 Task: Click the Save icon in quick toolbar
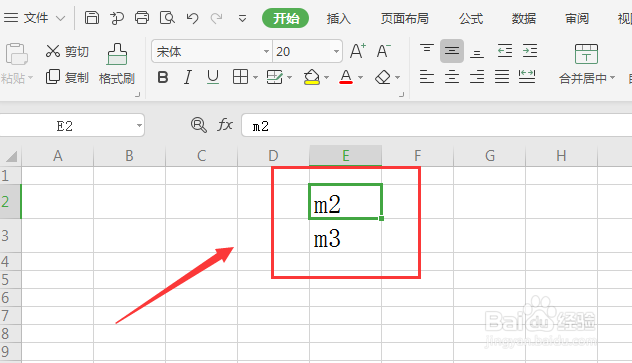coord(91,18)
